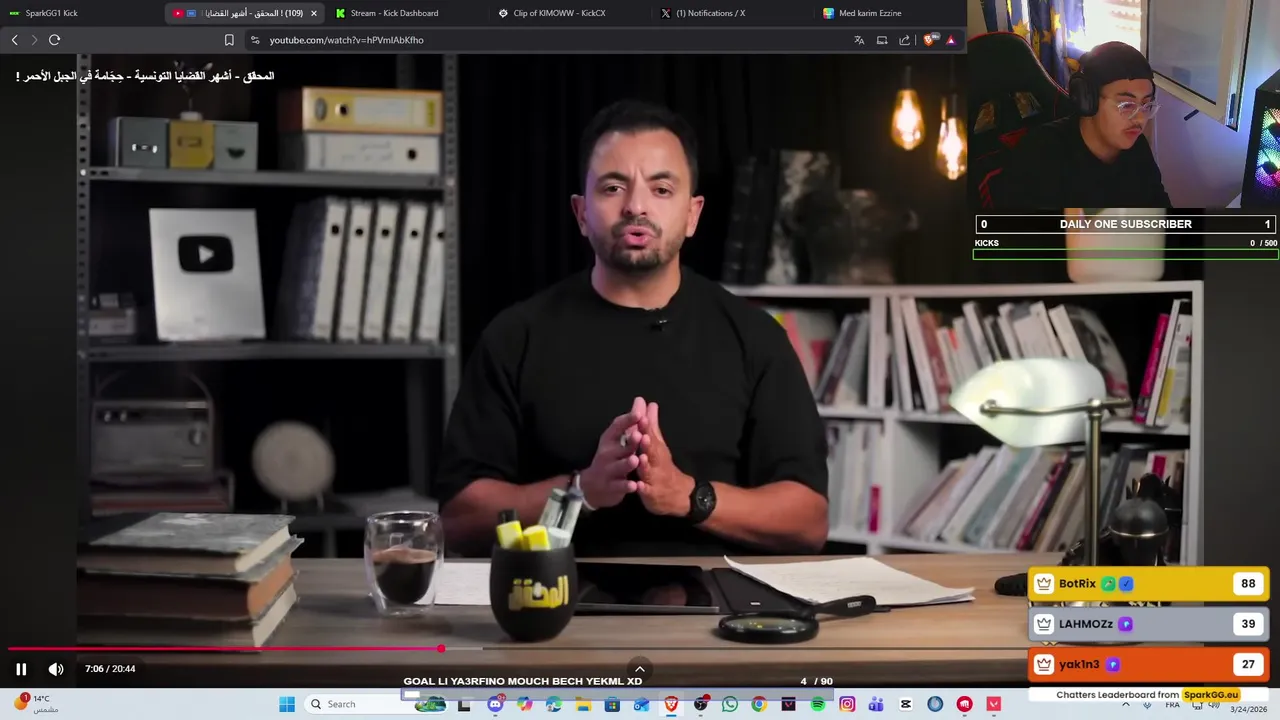The image size is (1280, 720).
Task: Switch to Clip of KIMOWW - KickCX tab
Action: [570, 13]
